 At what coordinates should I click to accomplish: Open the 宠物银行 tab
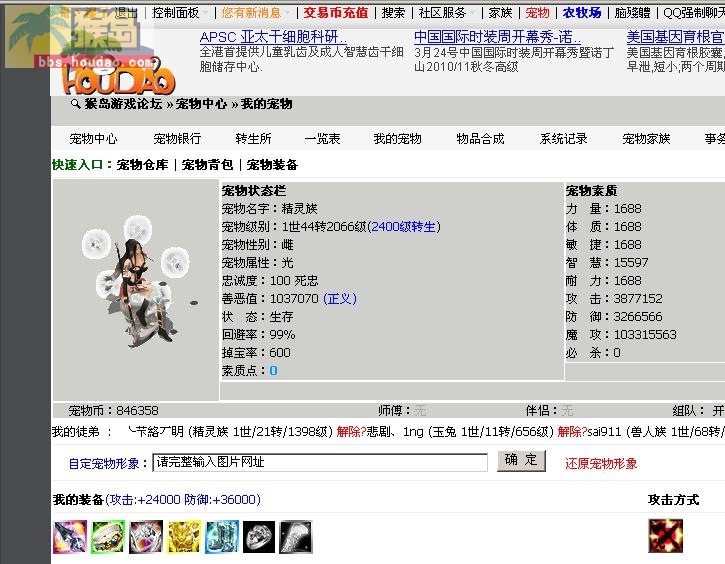(177, 139)
